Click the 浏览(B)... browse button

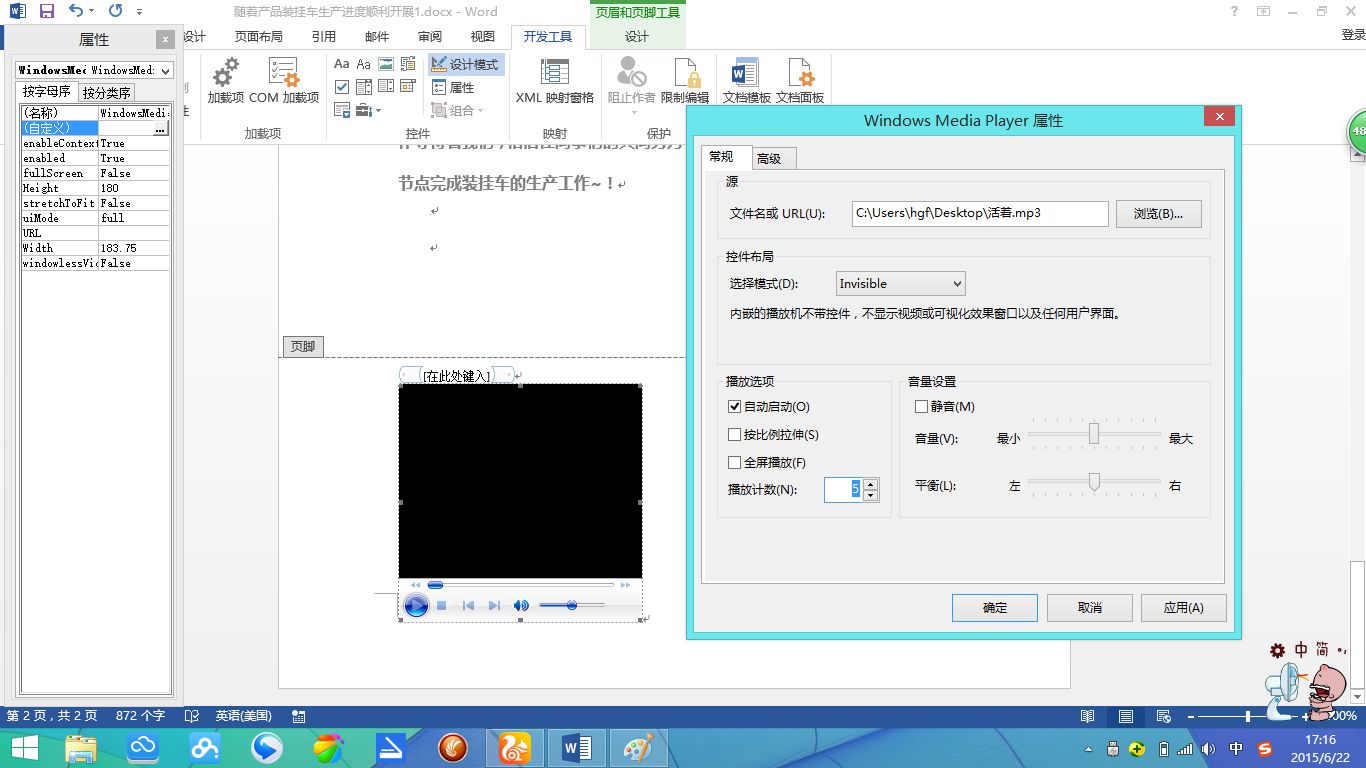tap(1159, 214)
